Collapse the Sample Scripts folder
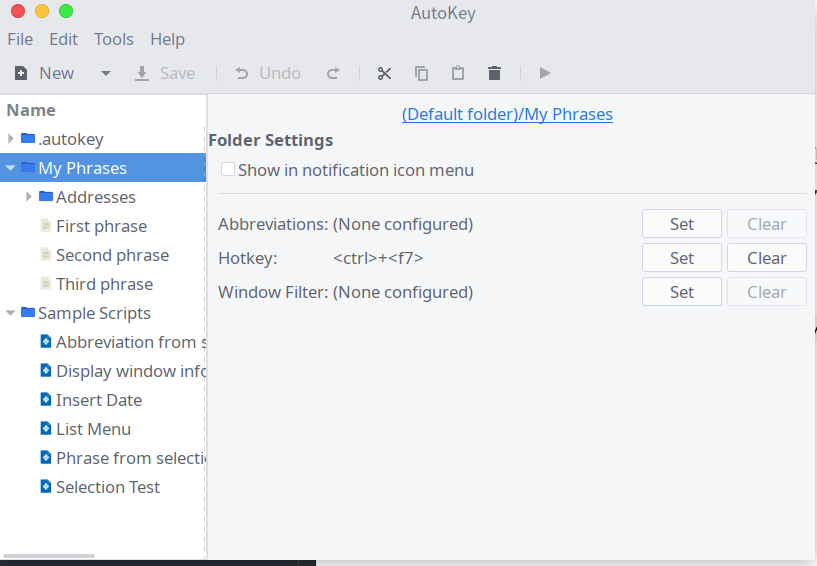 pos(10,313)
